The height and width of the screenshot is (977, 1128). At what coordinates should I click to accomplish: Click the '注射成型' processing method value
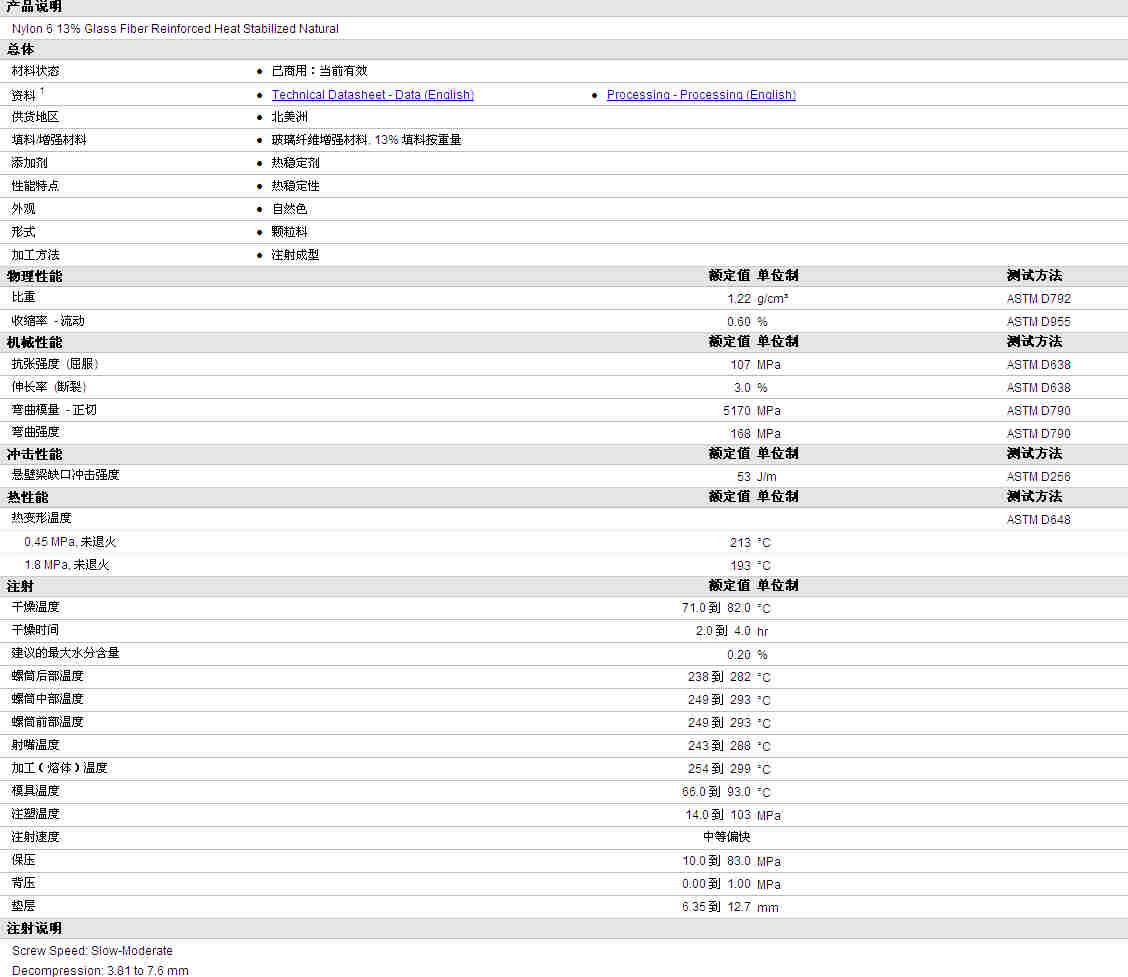(x=295, y=255)
